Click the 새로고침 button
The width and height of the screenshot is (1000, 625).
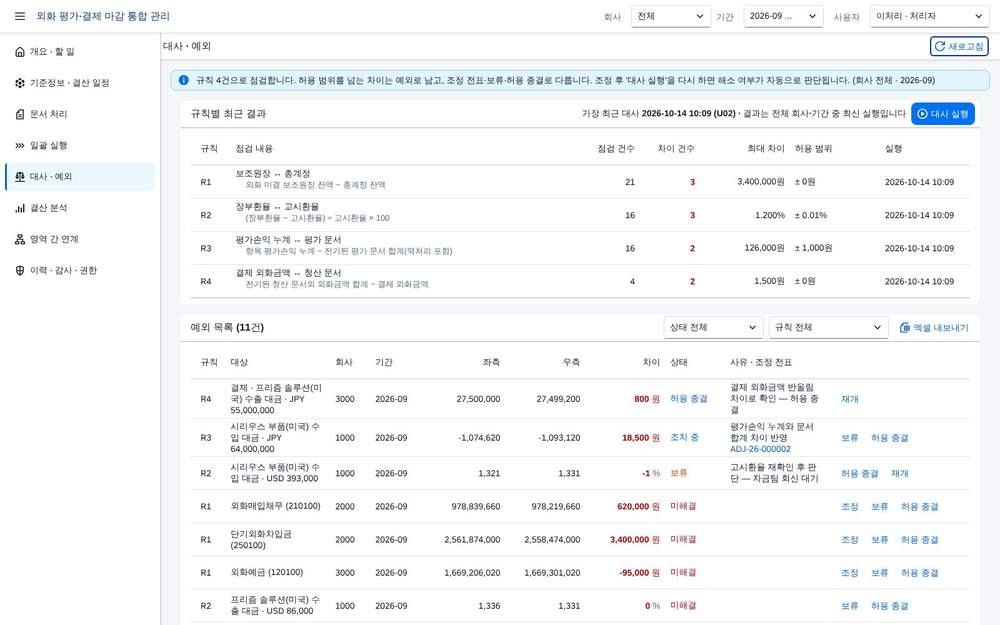click(959, 47)
